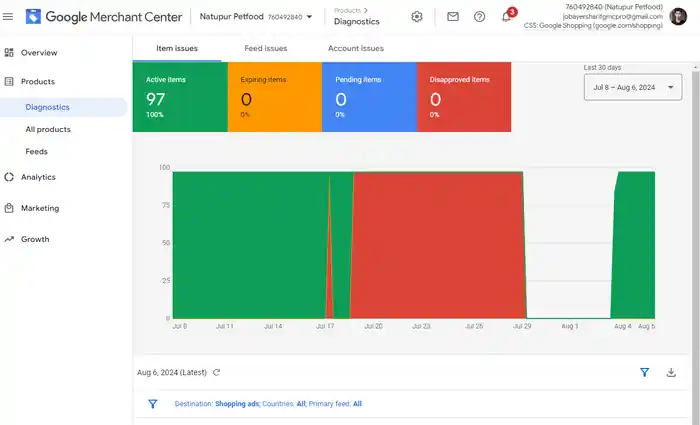Open the notifications bell icon
700x425 pixels.
tap(506, 17)
